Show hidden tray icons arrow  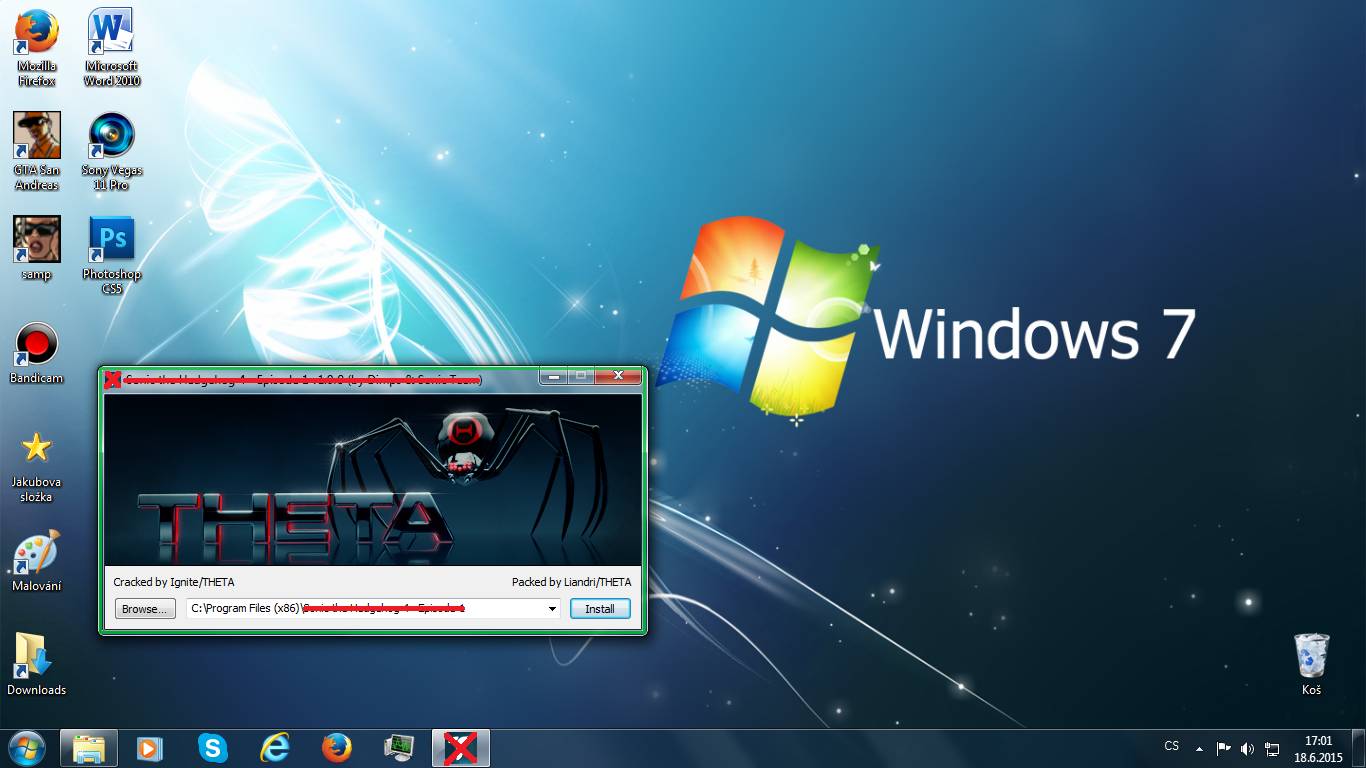(1199, 748)
